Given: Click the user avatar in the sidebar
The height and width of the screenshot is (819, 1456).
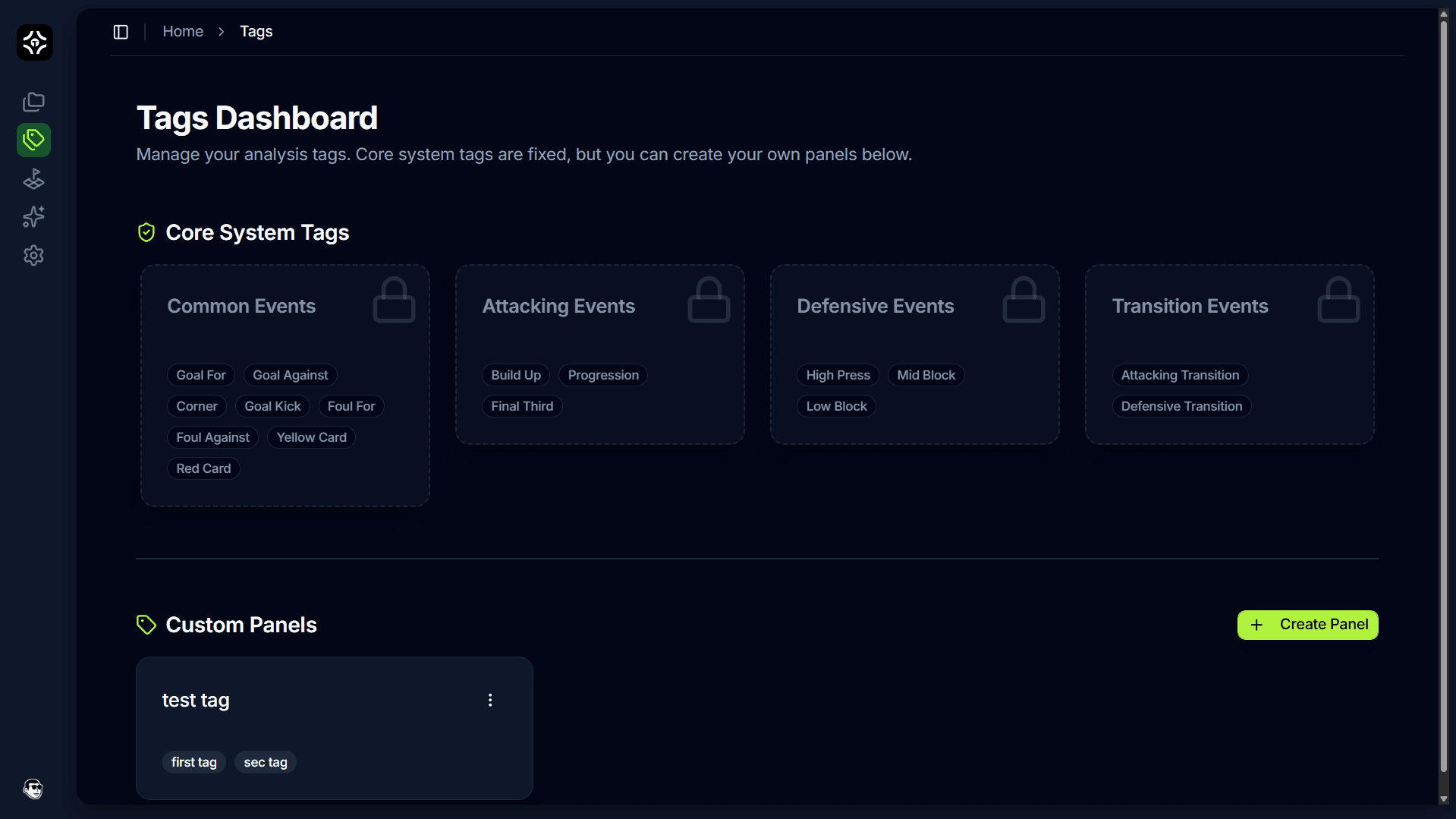Looking at the screenshot, I should click(33, 789).
